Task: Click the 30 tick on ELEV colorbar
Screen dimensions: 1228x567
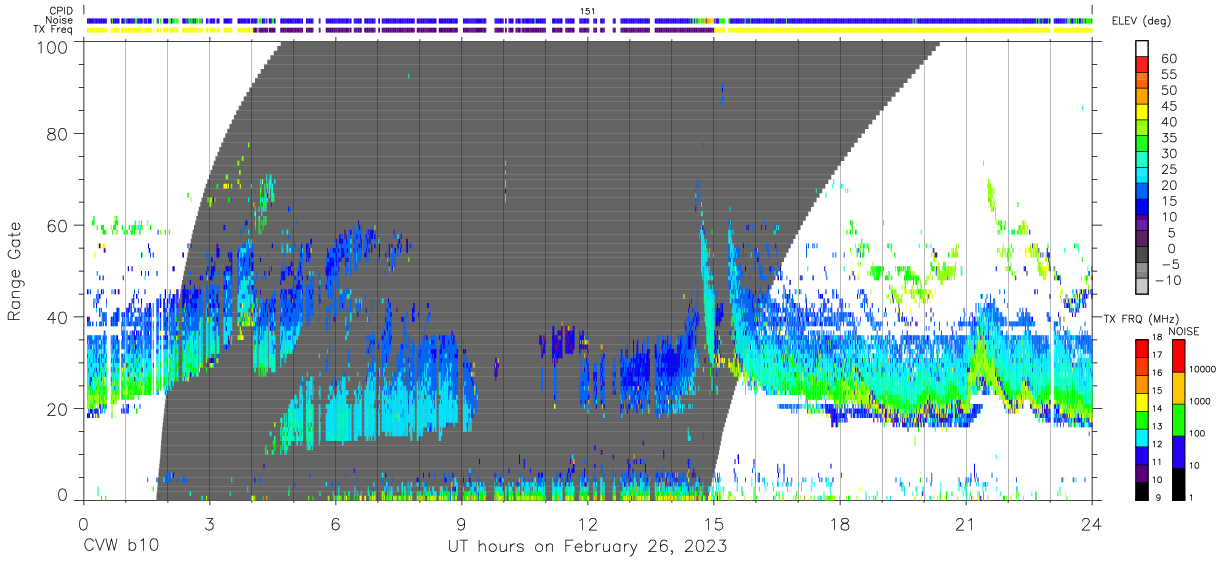Action: click(1169, 153)
